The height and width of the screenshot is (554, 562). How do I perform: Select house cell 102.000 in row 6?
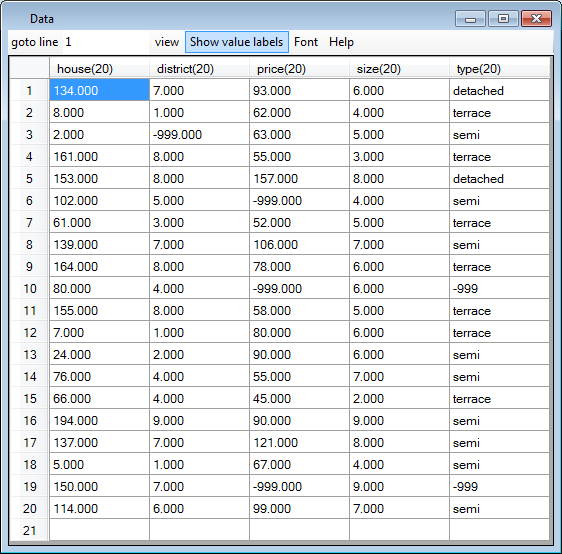click(99, 200)
